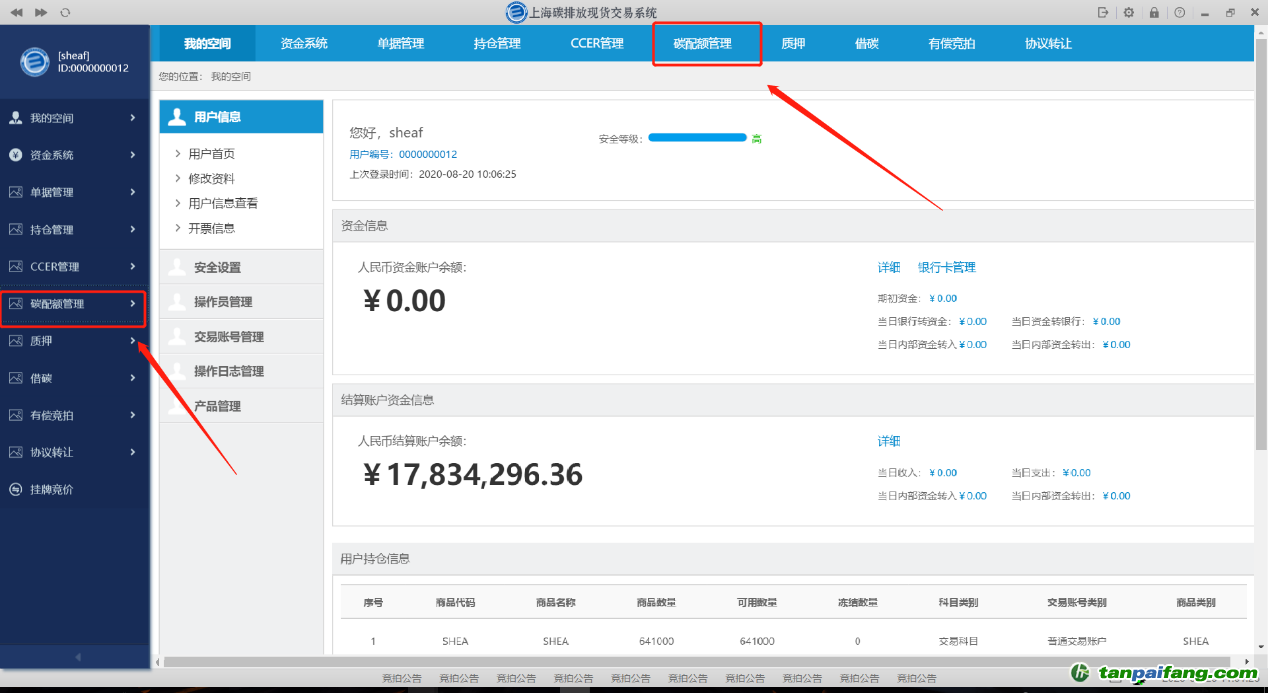This screenshot has height=693, width=1268.
Task: Open the 银行卡管理 link
Action: (946, 267)
